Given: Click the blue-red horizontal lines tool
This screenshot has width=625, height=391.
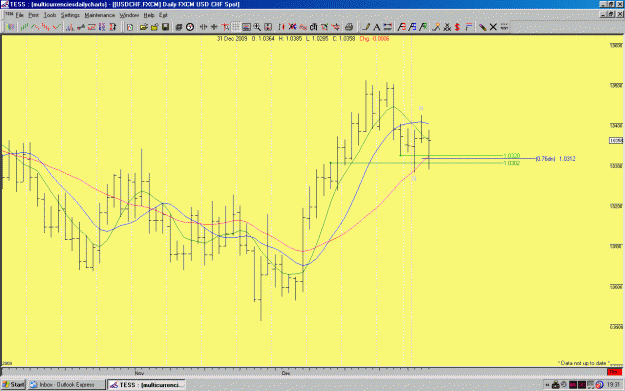Looking at the screenshot, I should point(387,27).
